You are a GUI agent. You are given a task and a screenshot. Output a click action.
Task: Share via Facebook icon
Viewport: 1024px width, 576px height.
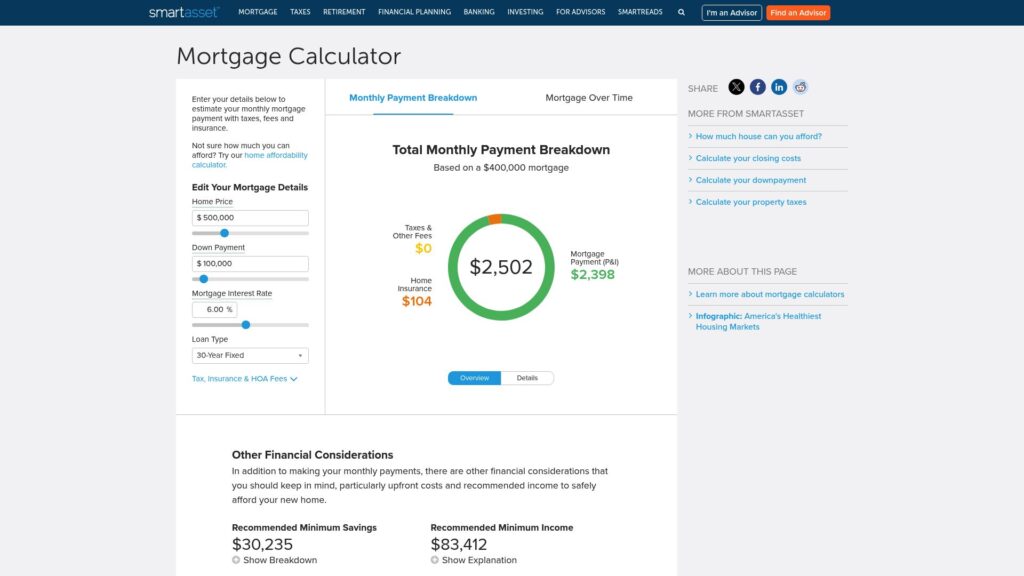tap(758, 87)
